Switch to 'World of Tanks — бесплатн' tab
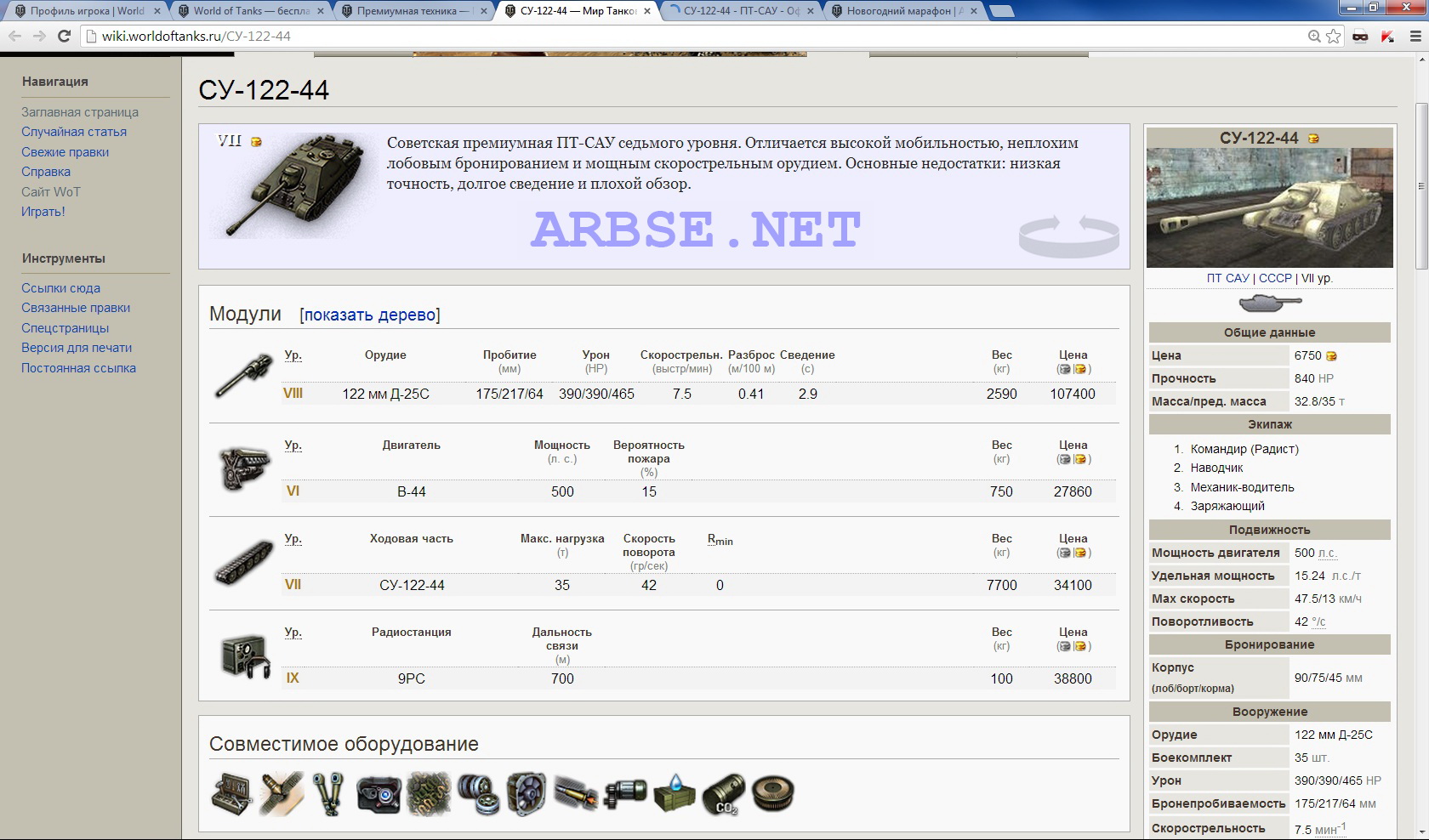Image resolution: width=1429 pixels, height=840 pixels. pyautogui.click(x=251, y=11)
